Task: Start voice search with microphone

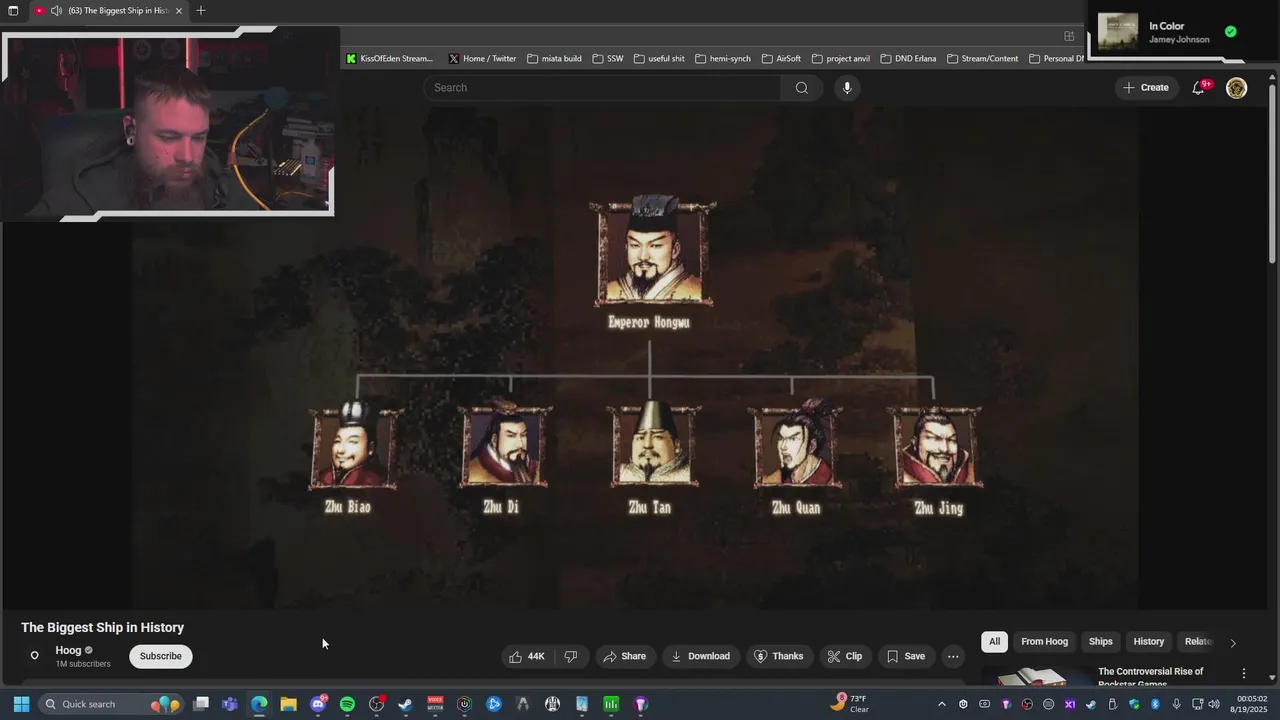Action: (x=847, y=88)
